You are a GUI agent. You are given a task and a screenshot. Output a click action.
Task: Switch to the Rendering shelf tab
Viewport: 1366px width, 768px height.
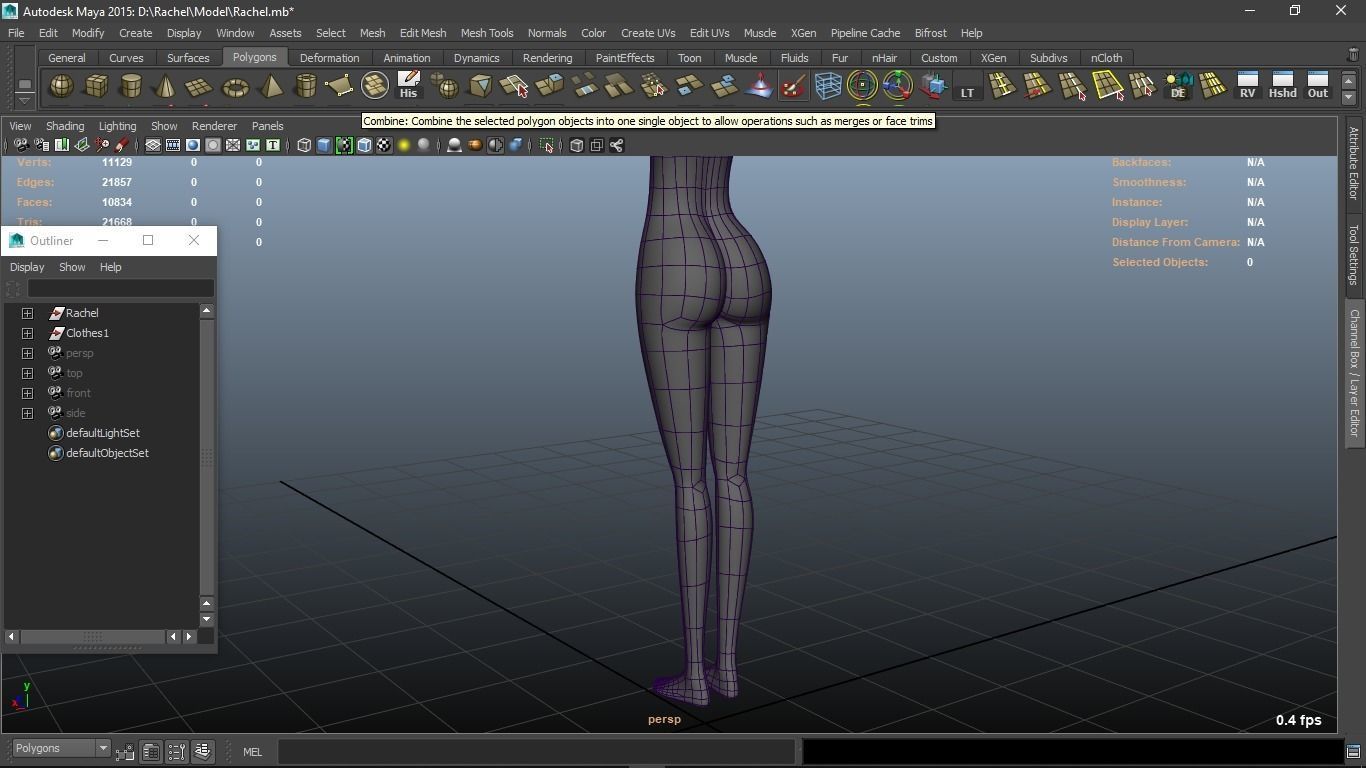[x=547, y=58]
